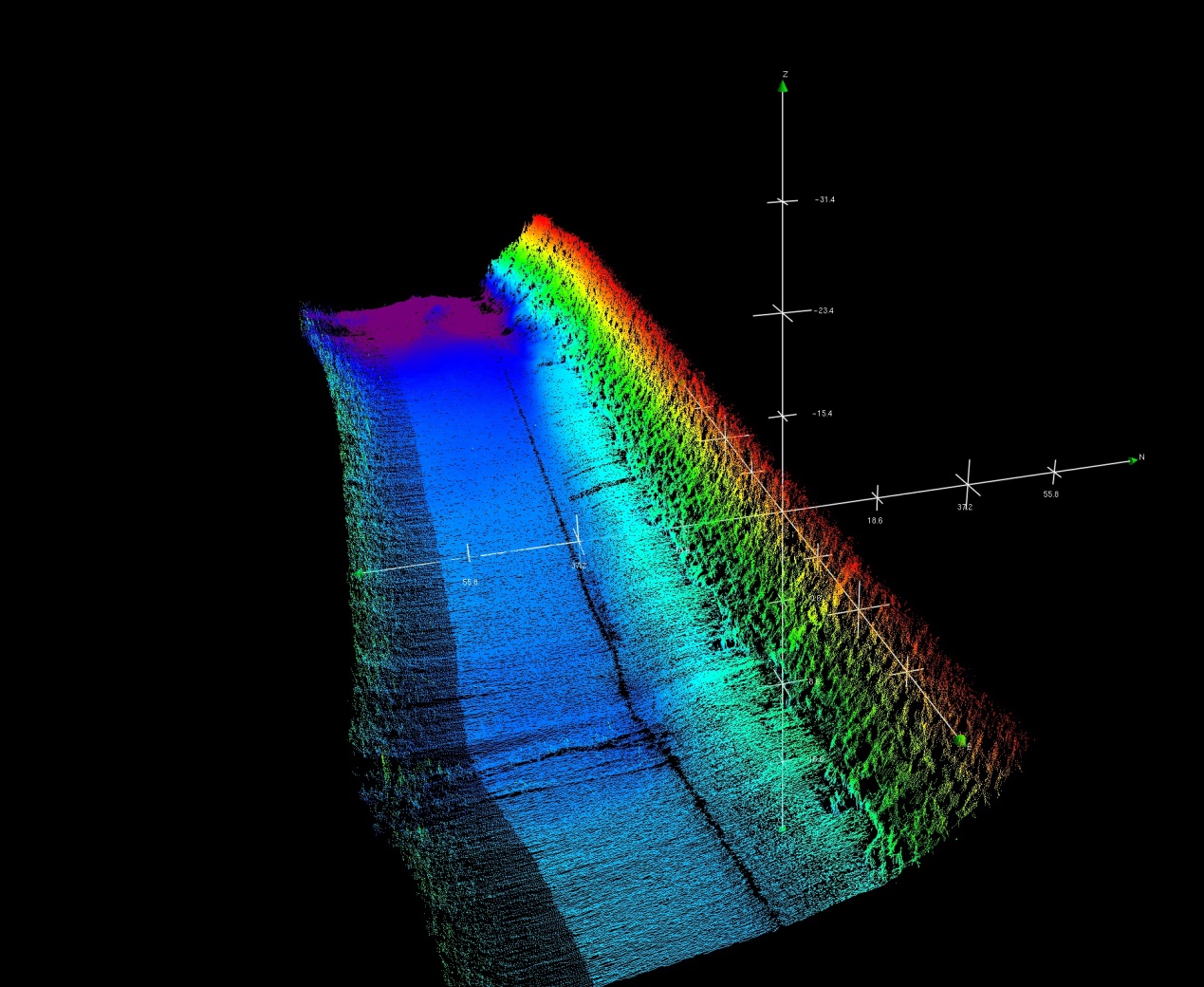This screenshot has width=1204, height=987.
Task: Pick the -15.4 depth label
Action: tap(823, 414)
